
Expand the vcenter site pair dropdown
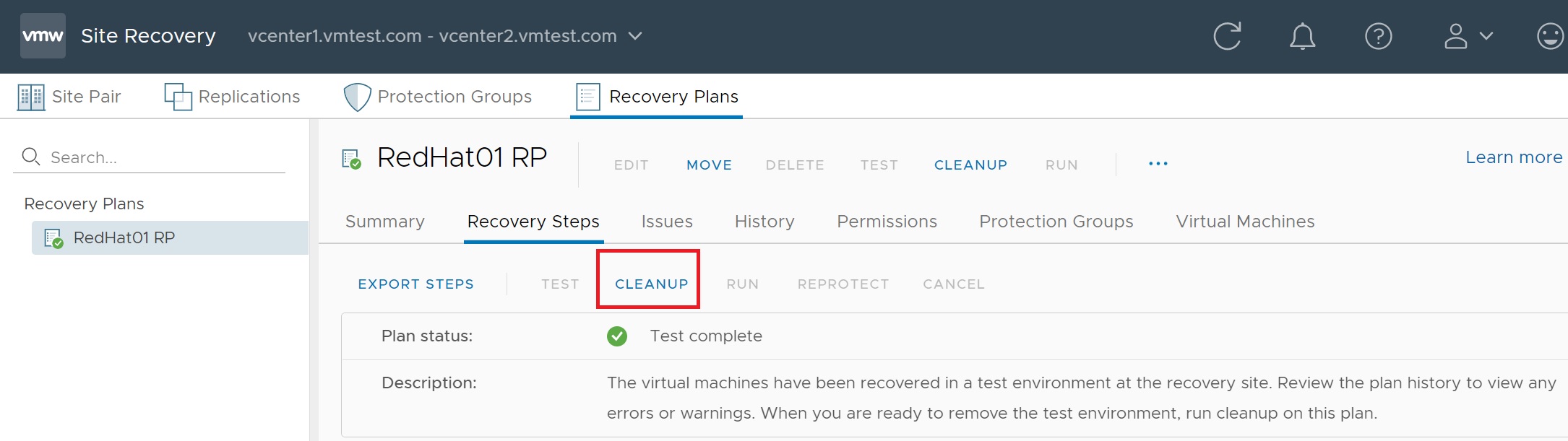coord(635,36)
